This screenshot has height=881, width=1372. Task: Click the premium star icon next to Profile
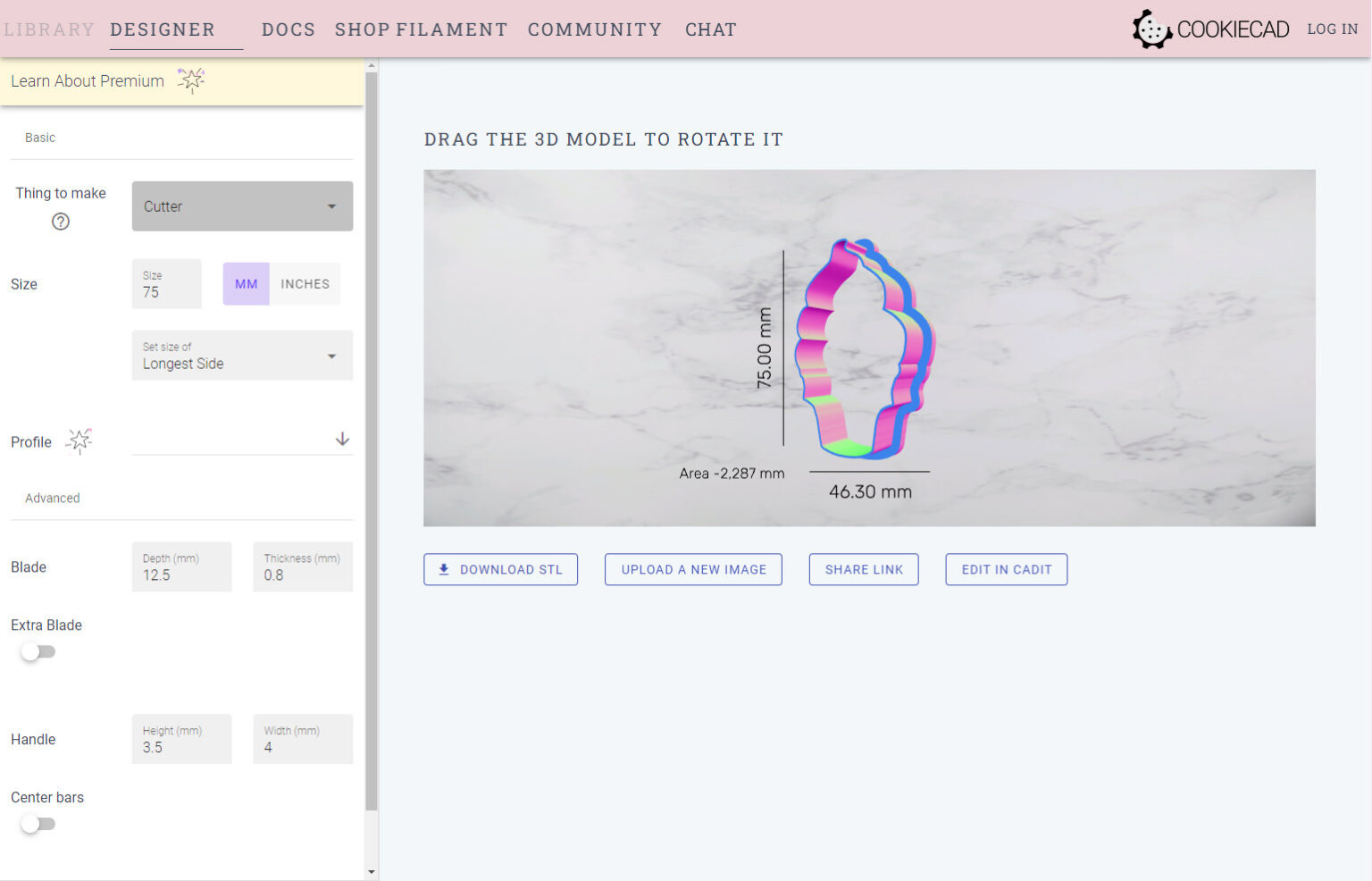click(x=79, y=441)
